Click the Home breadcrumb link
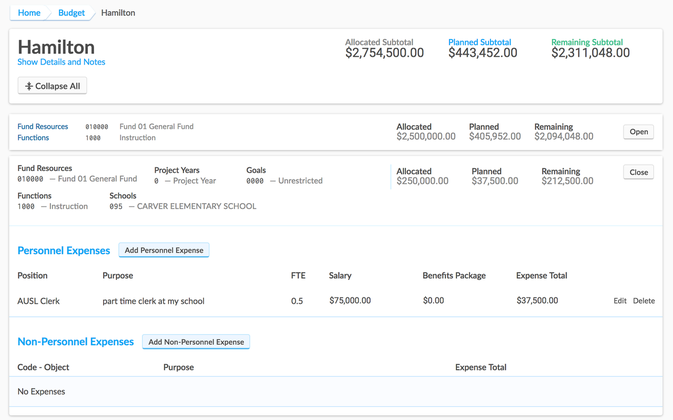Screen dimensions: 673x420 (29, 13)
